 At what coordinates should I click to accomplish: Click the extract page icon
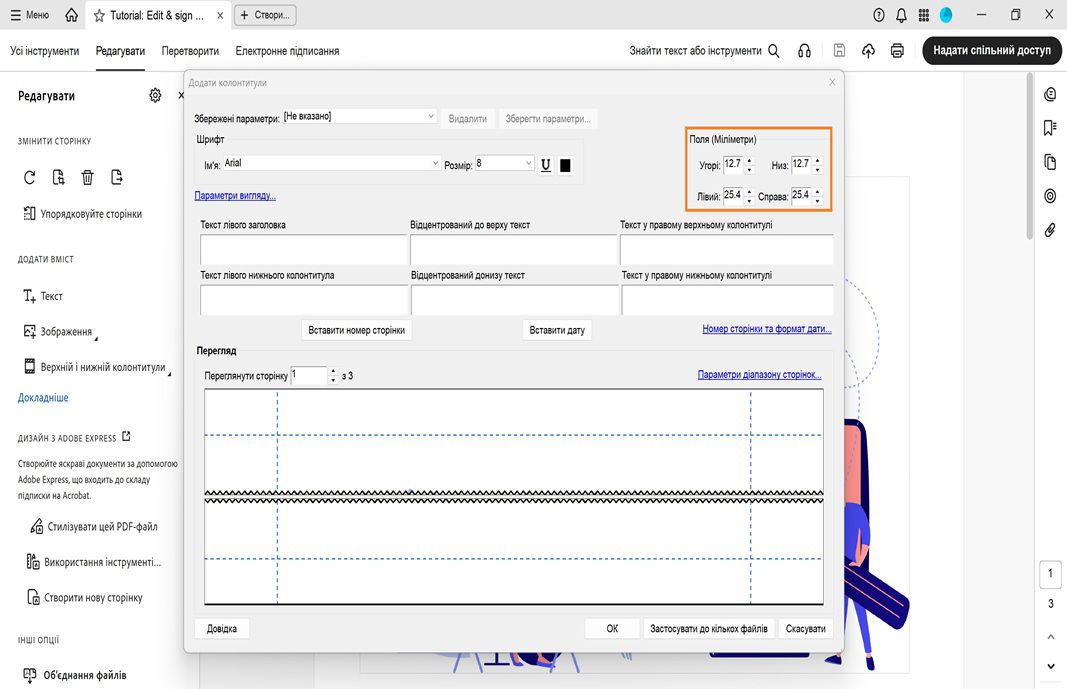point(59,178)
